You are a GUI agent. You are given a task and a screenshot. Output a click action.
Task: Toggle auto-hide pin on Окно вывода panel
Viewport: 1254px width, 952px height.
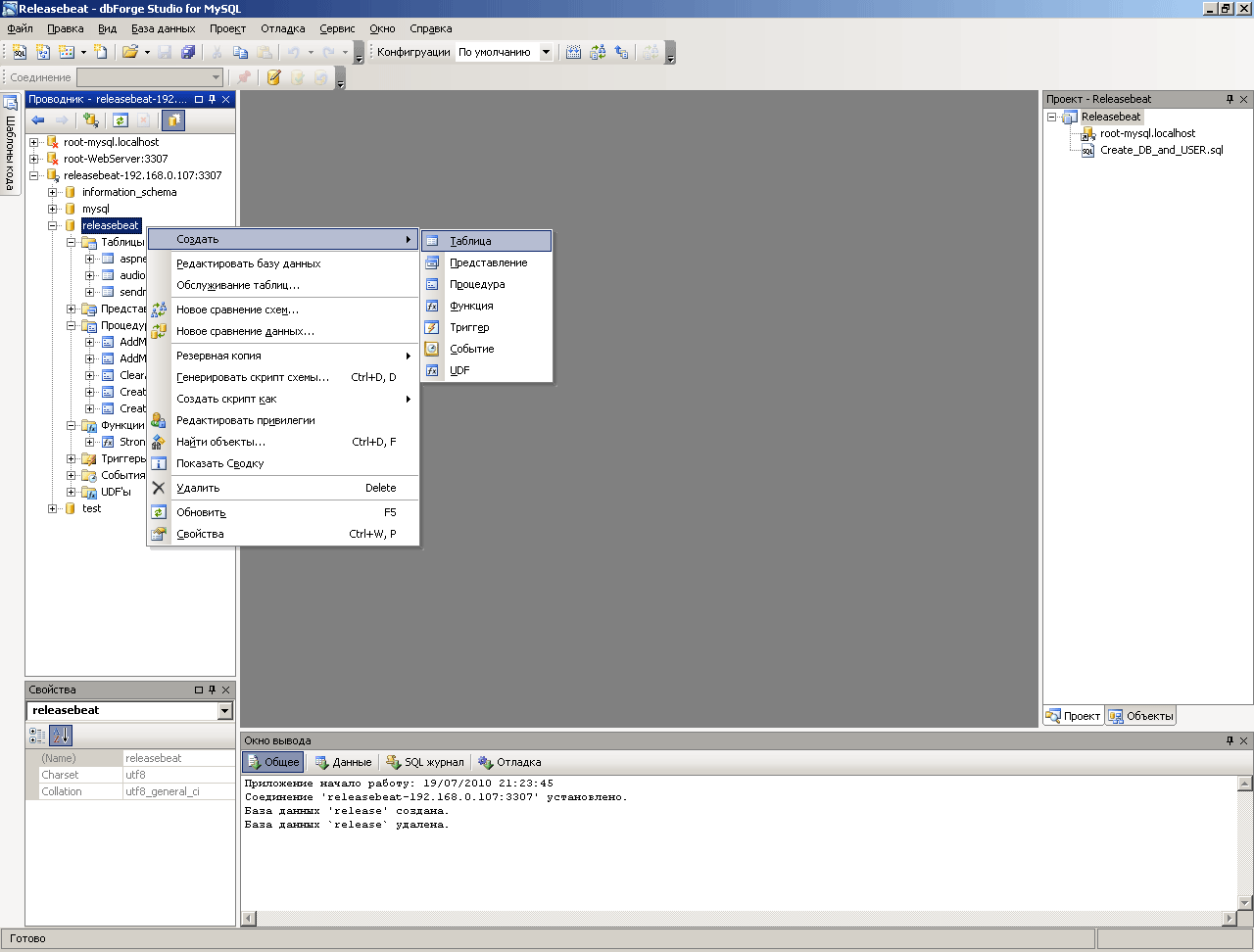pyautogui.click(x=1230, y=740)
